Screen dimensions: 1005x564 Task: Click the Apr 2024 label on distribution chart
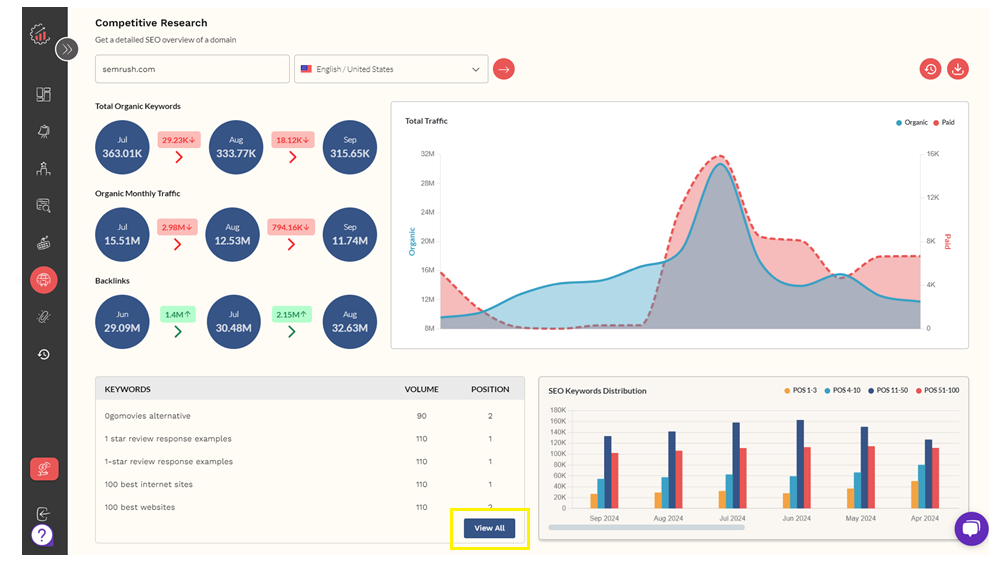[924, 518]
